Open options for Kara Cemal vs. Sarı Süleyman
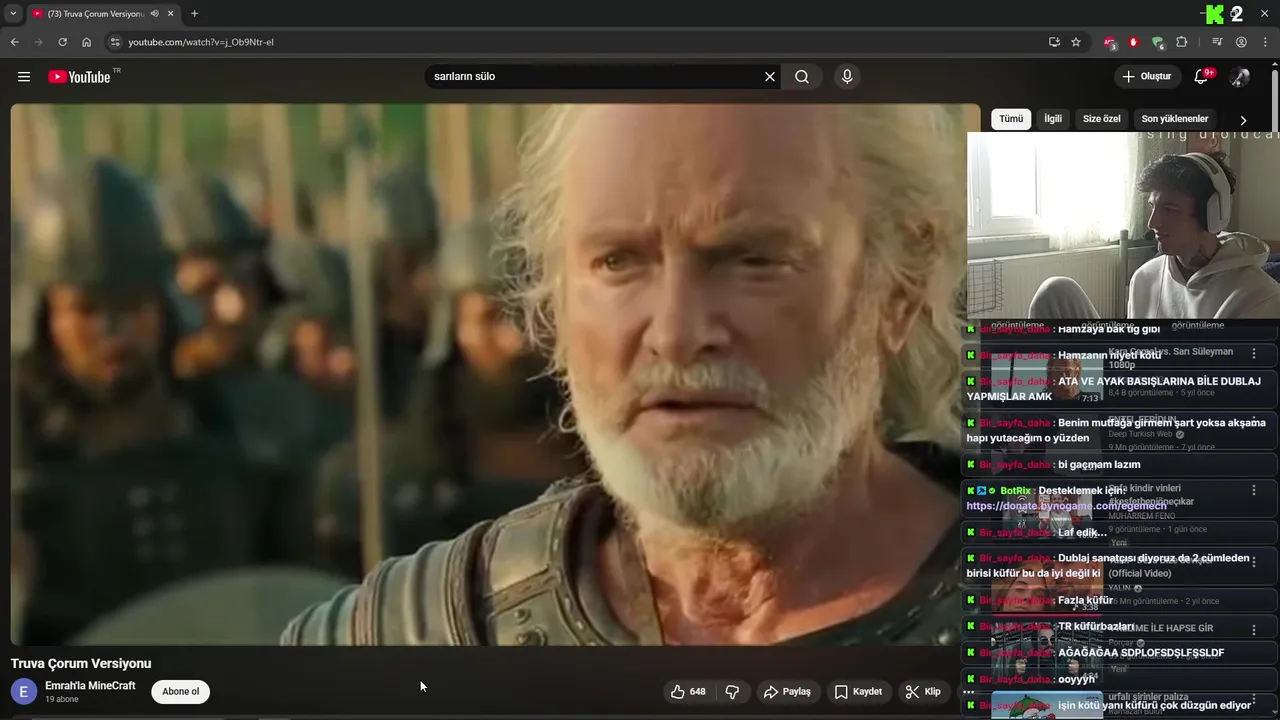Screen dimensions: 1280x720 [1253, 353]
